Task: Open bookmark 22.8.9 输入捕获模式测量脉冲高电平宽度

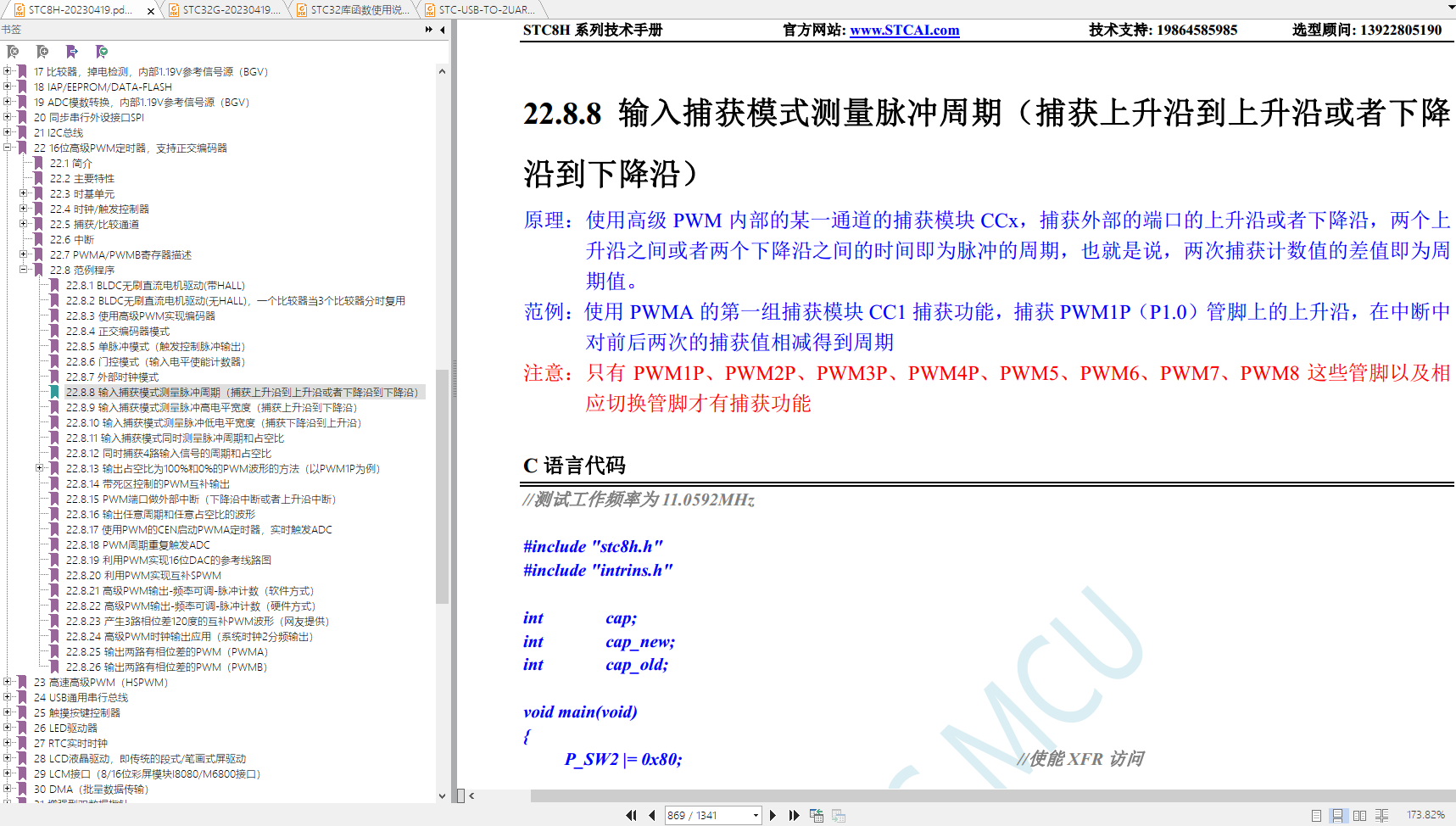Action: point(211,407)
